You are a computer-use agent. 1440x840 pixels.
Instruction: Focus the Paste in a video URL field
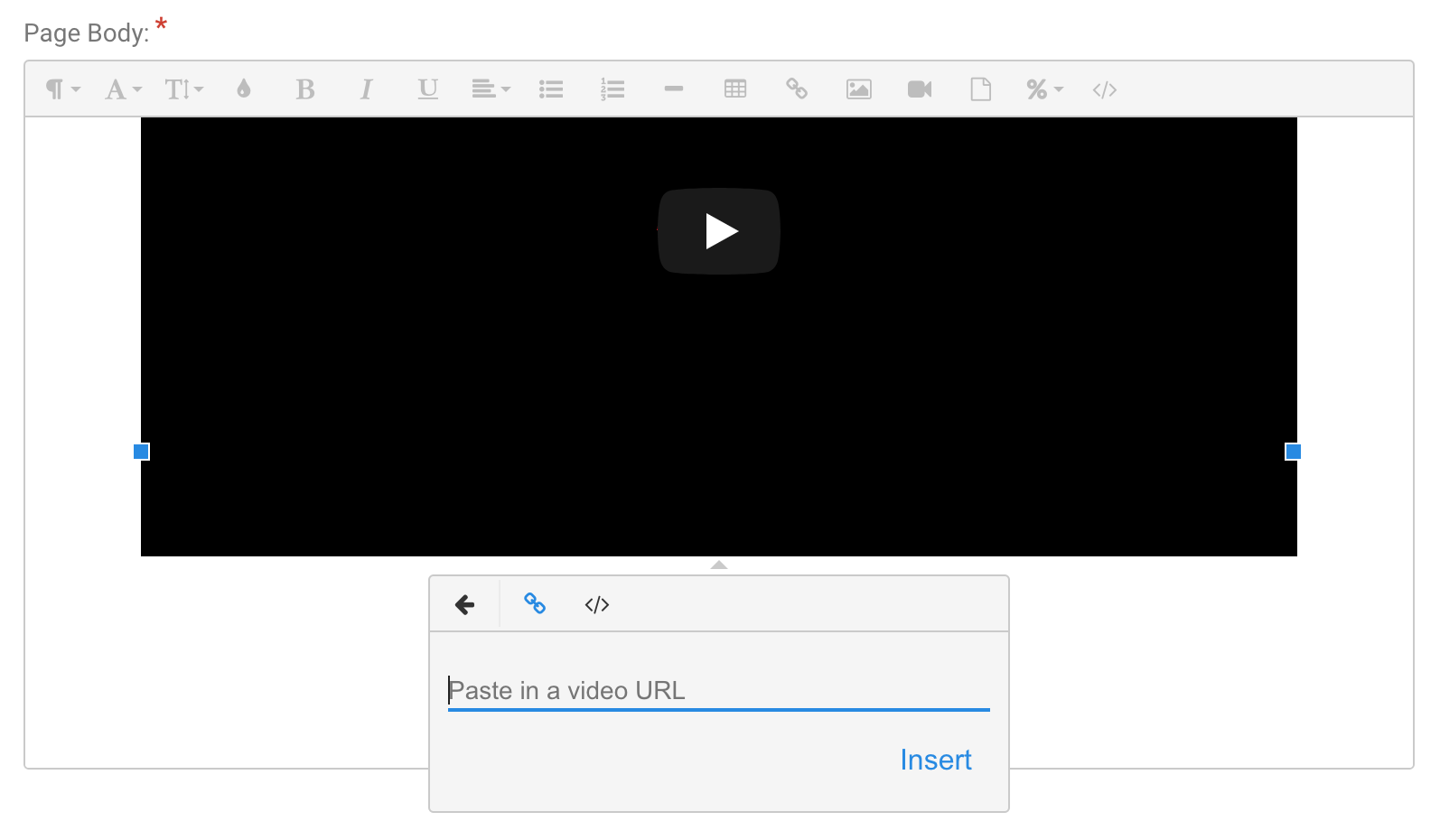pyautogui.click(x=719, y=691)
